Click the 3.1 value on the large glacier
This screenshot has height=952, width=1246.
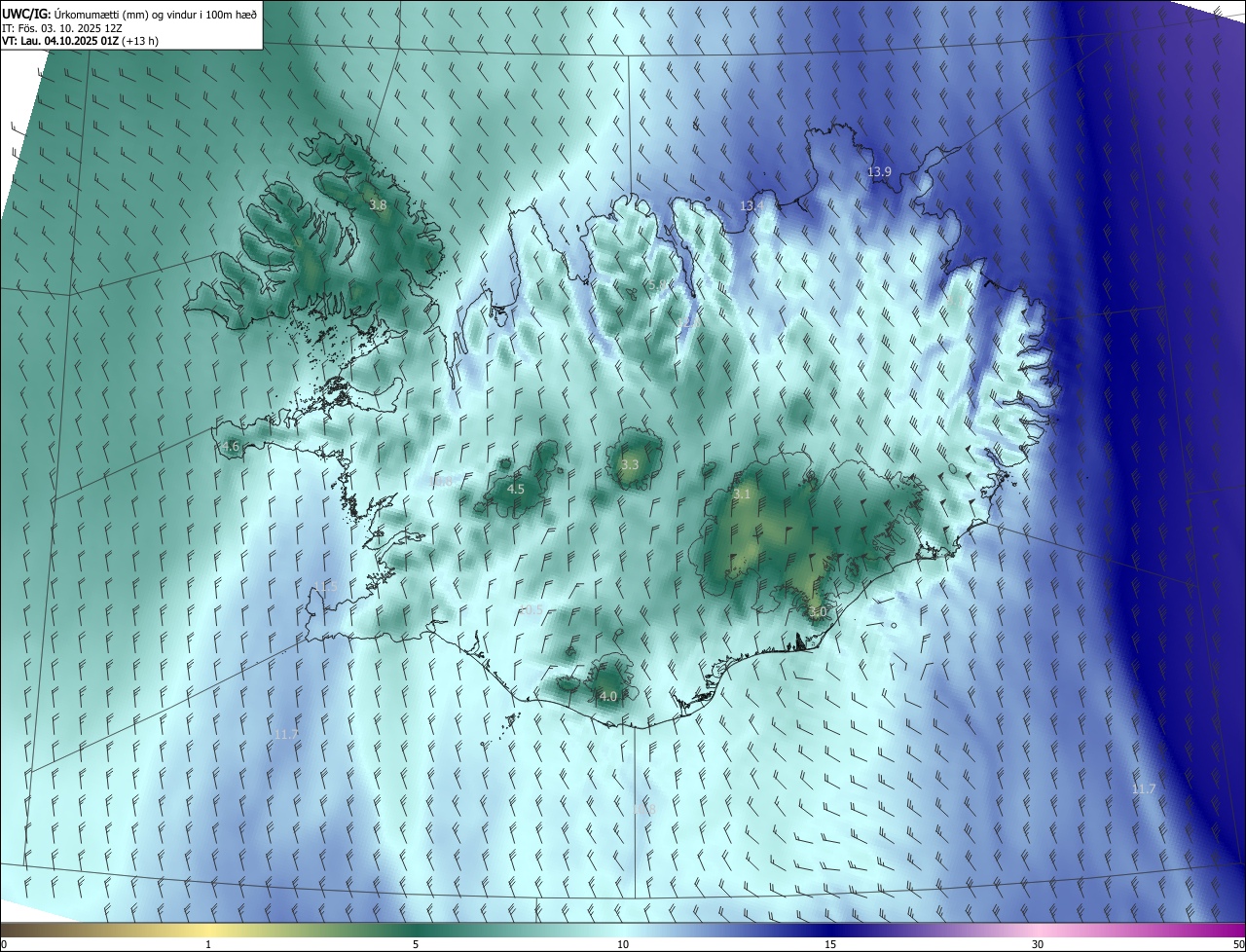742,494
